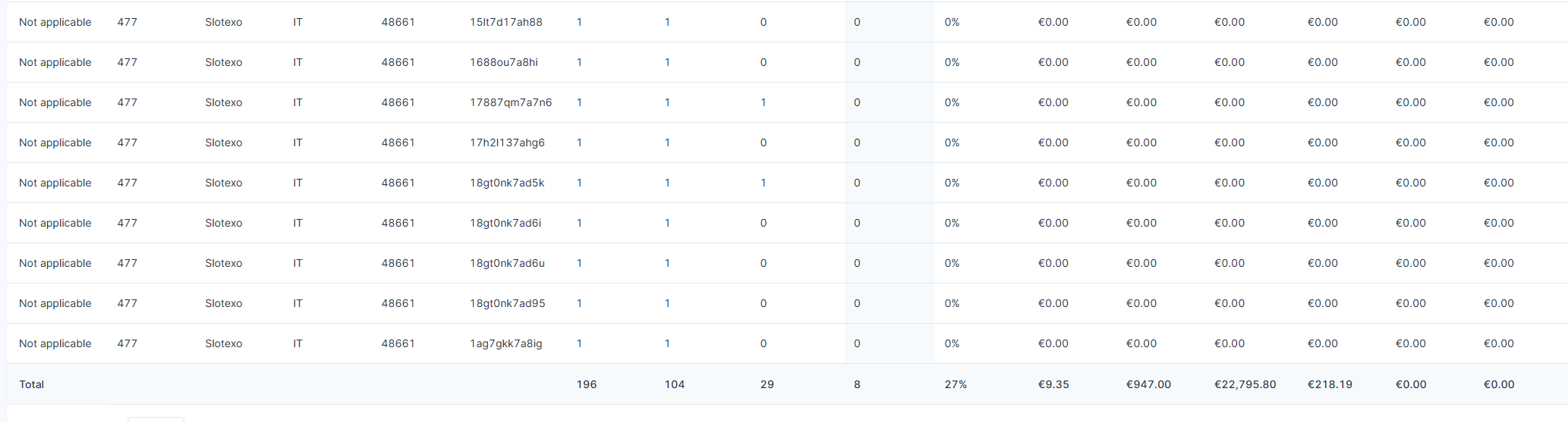Click the 15lt7d17ah88 identifier cell
Screen dimensions: 1568x423
[x=506, y=22]
